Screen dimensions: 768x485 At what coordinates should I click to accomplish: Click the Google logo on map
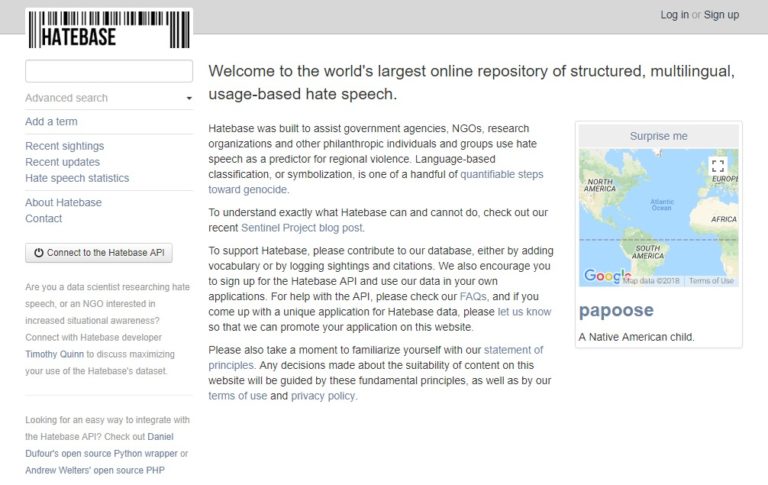tap(602, 276)
